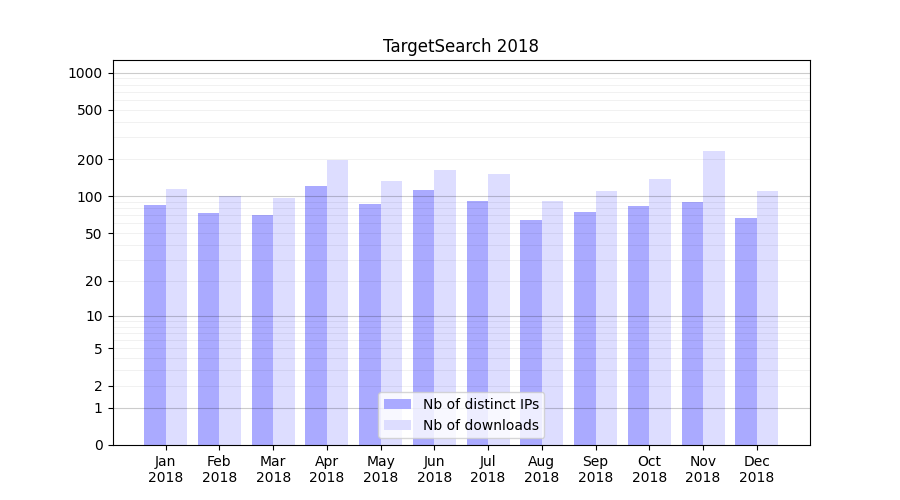Click the 'Nb of distinct IPs' legend label
900x500 pixels.
point(480,404)
